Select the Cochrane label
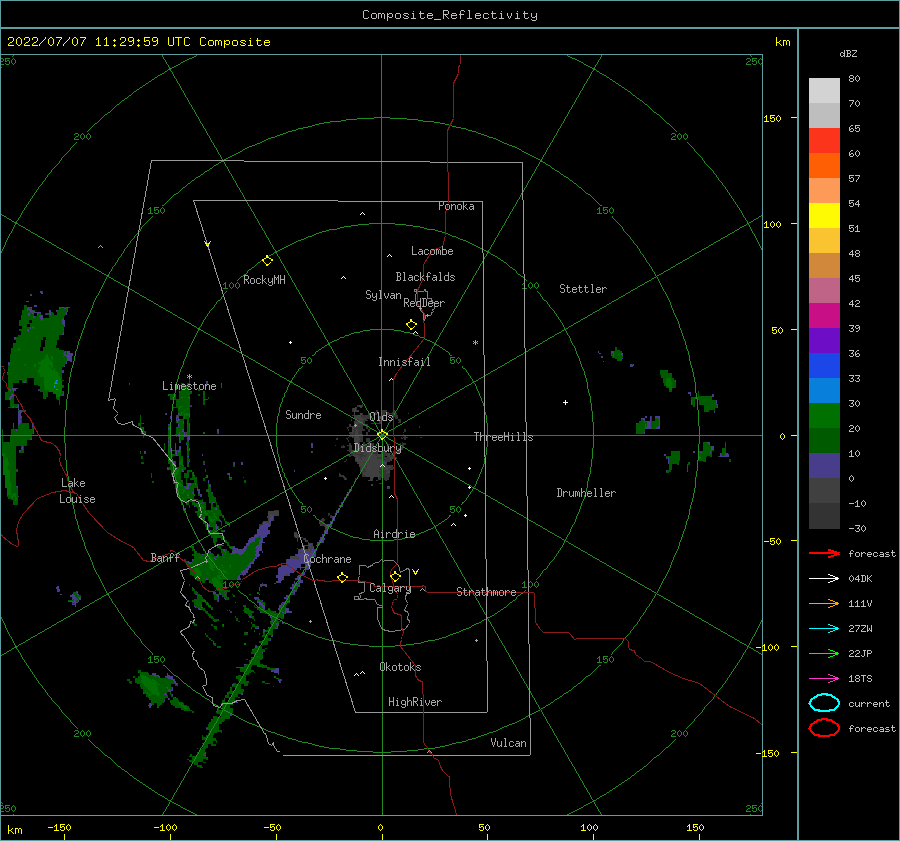900x841 pixels. [x=327, y=559]
